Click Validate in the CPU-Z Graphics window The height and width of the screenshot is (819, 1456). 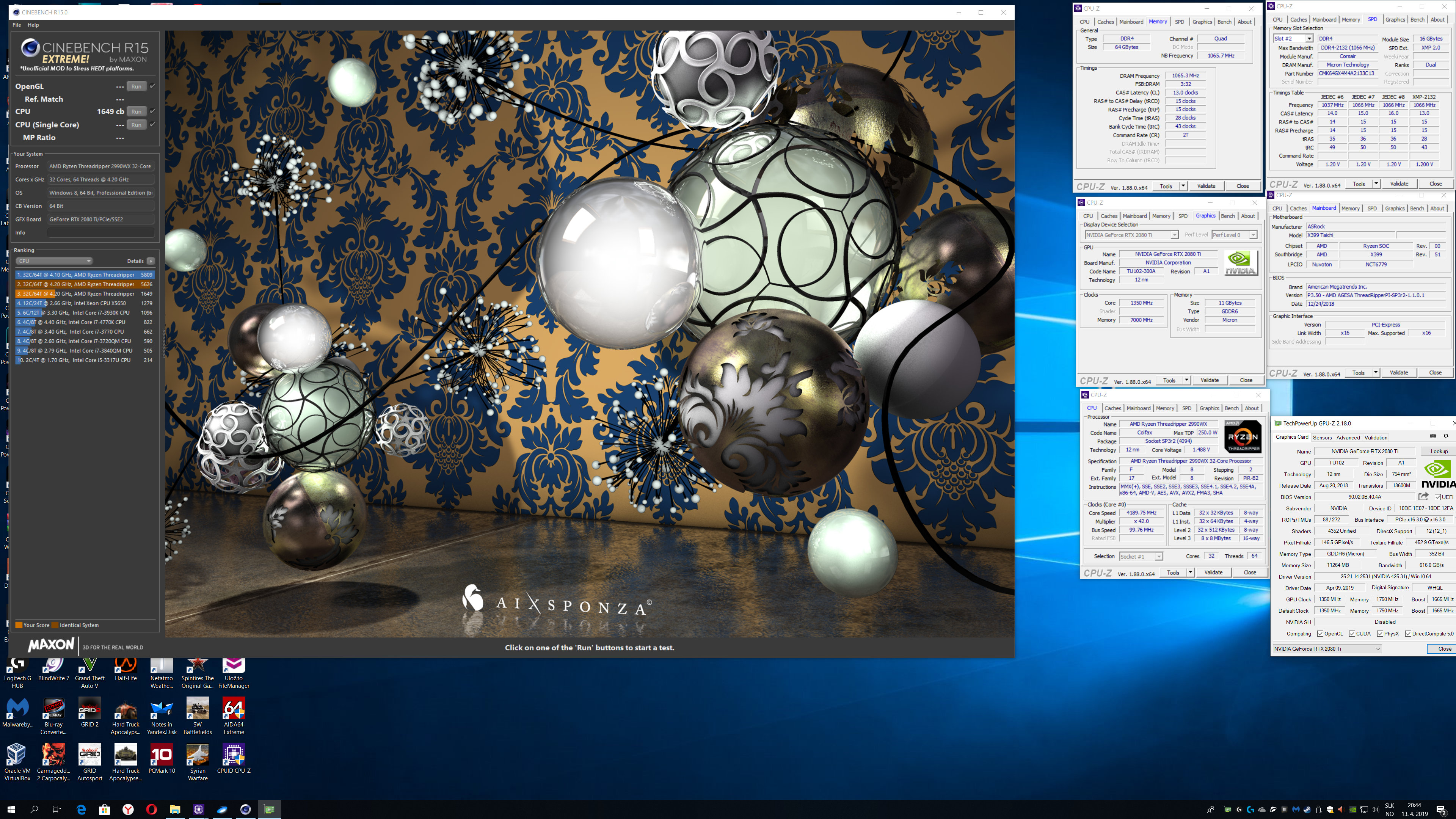point(1209,380)
